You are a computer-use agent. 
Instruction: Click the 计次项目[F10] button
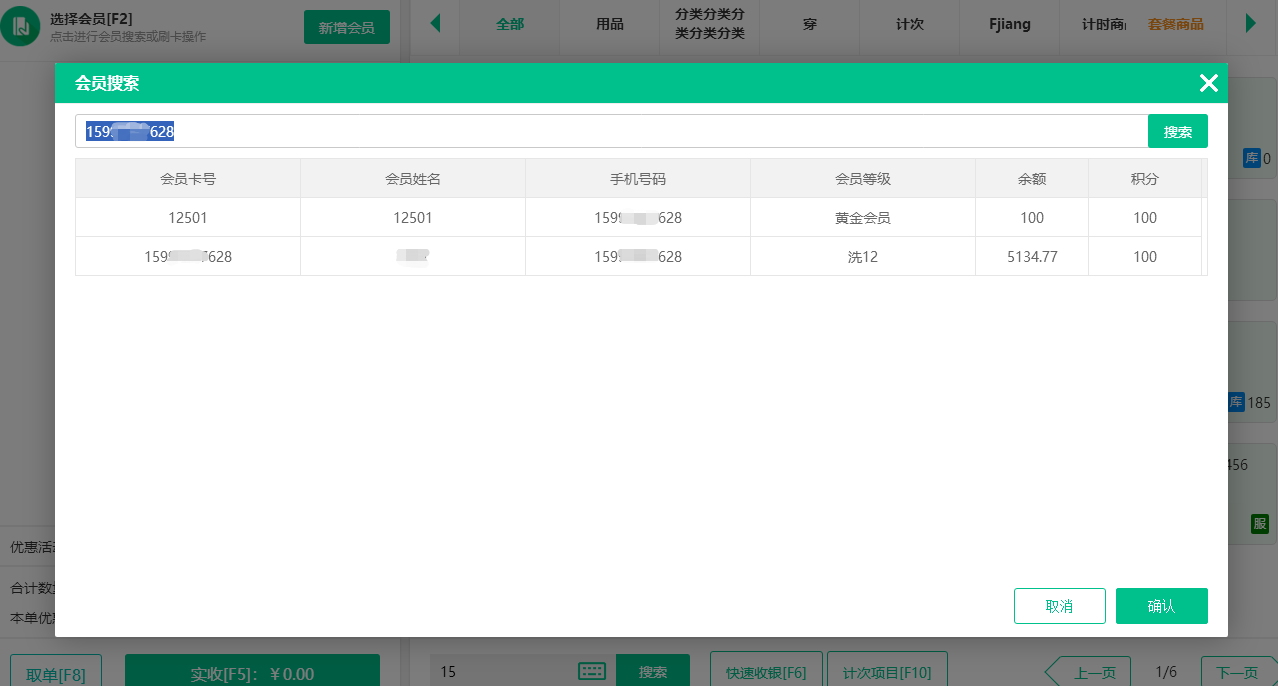[x=886, y=672]
